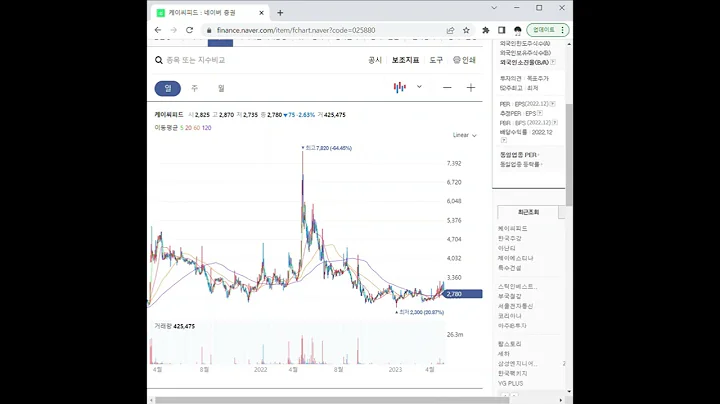This screenshot has width=720, height=404.
Task: Open the Chrome profile avatar
Action: [518, 30]
